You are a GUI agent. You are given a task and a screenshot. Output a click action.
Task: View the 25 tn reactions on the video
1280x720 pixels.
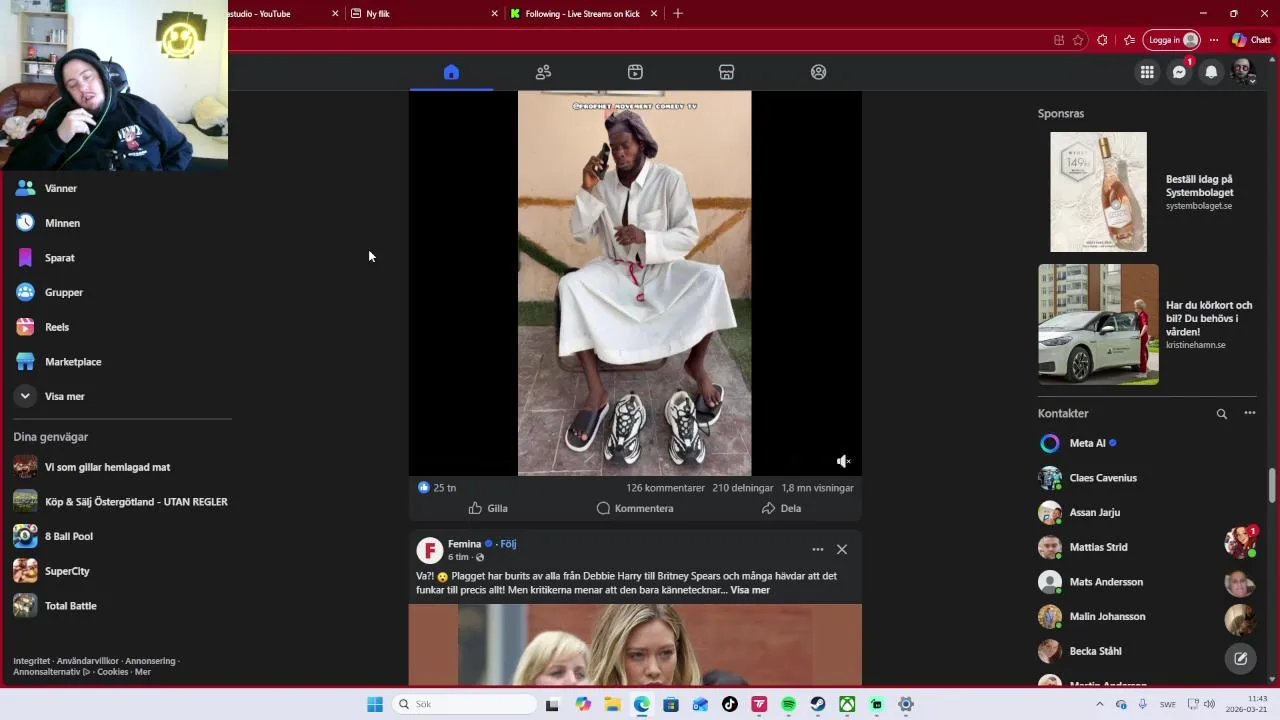click(437, 488)
